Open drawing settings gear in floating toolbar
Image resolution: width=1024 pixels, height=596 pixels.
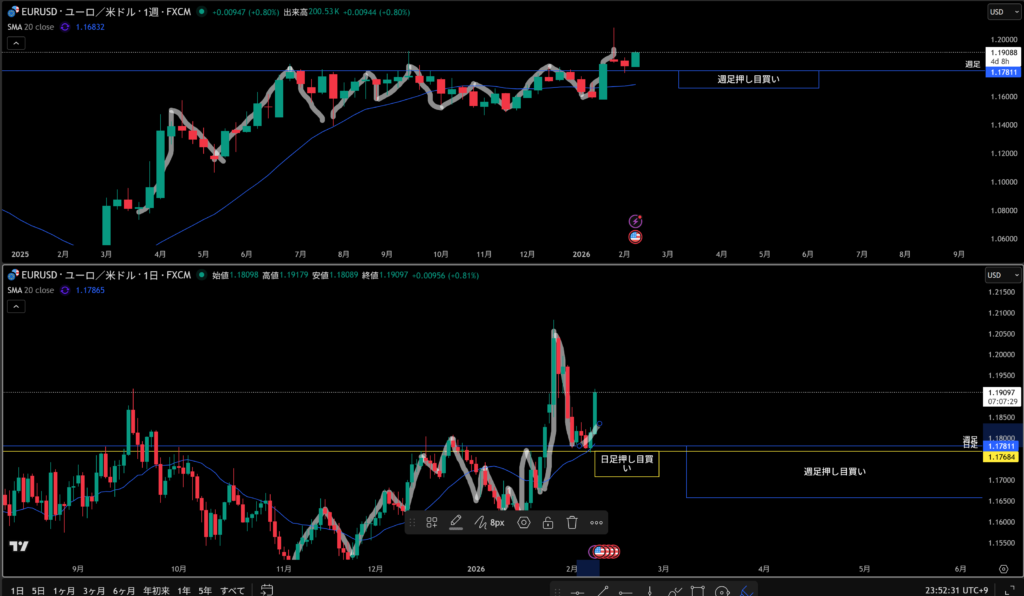(x=524, y=522)
